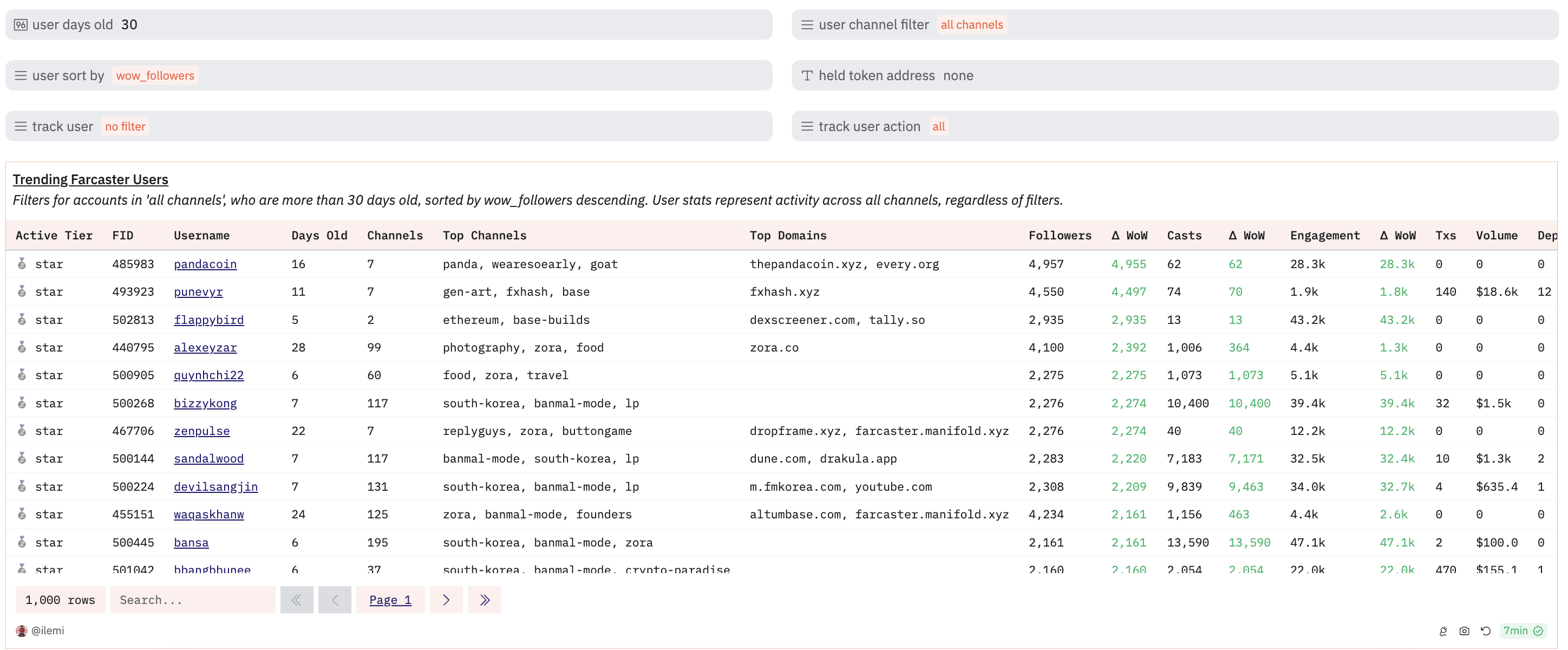Click the text icon beside held token address
The height and width of the screenshot is (650, 1568).
click(807, 75)
